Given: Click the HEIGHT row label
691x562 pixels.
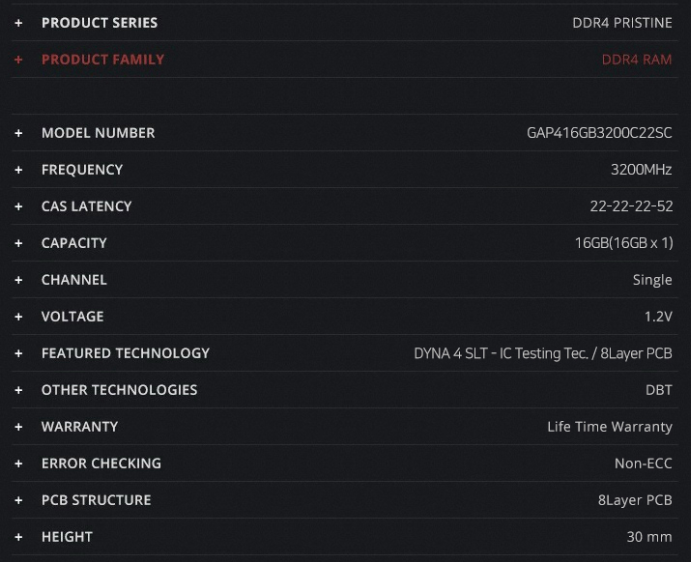Looking at the screenshot, I should point(67,537).
